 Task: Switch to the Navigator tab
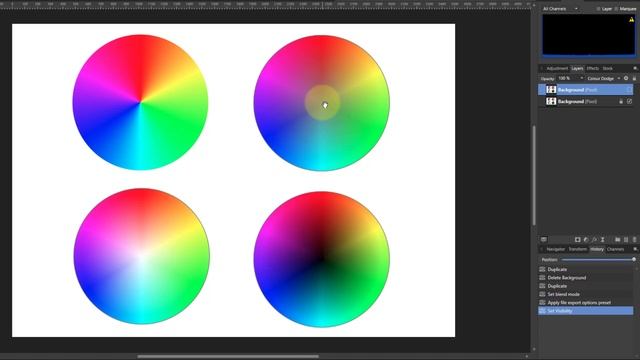pyautogui.click(x=556, y=249)
